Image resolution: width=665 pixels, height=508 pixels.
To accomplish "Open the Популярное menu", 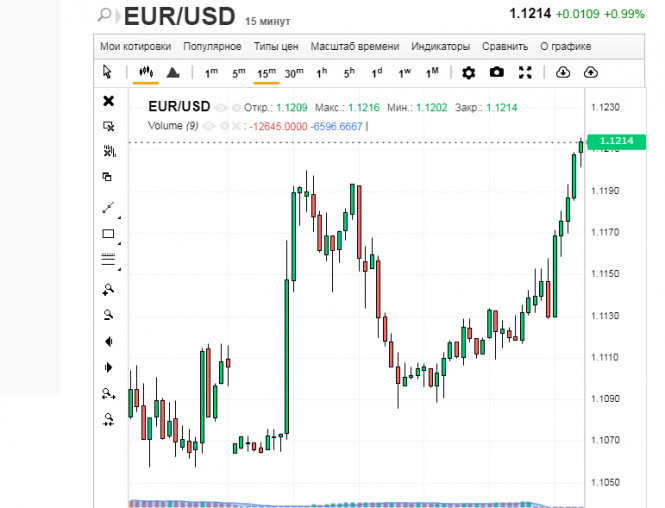I will (x=212, y=46).
